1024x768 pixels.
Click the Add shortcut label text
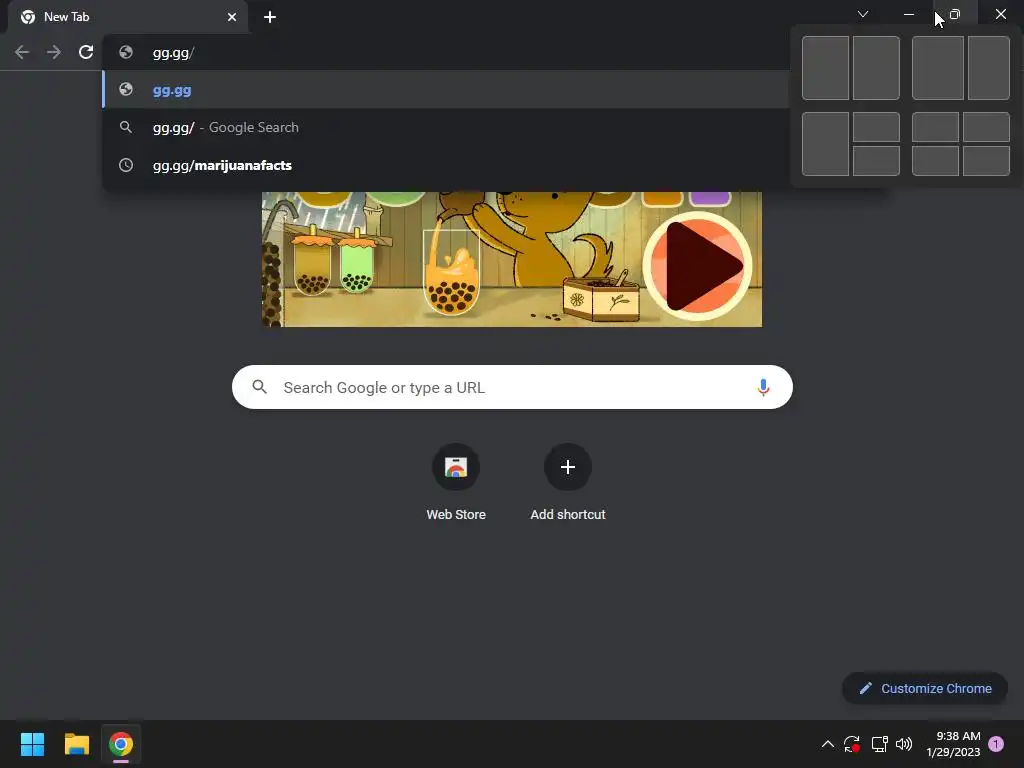coord(568,515)
